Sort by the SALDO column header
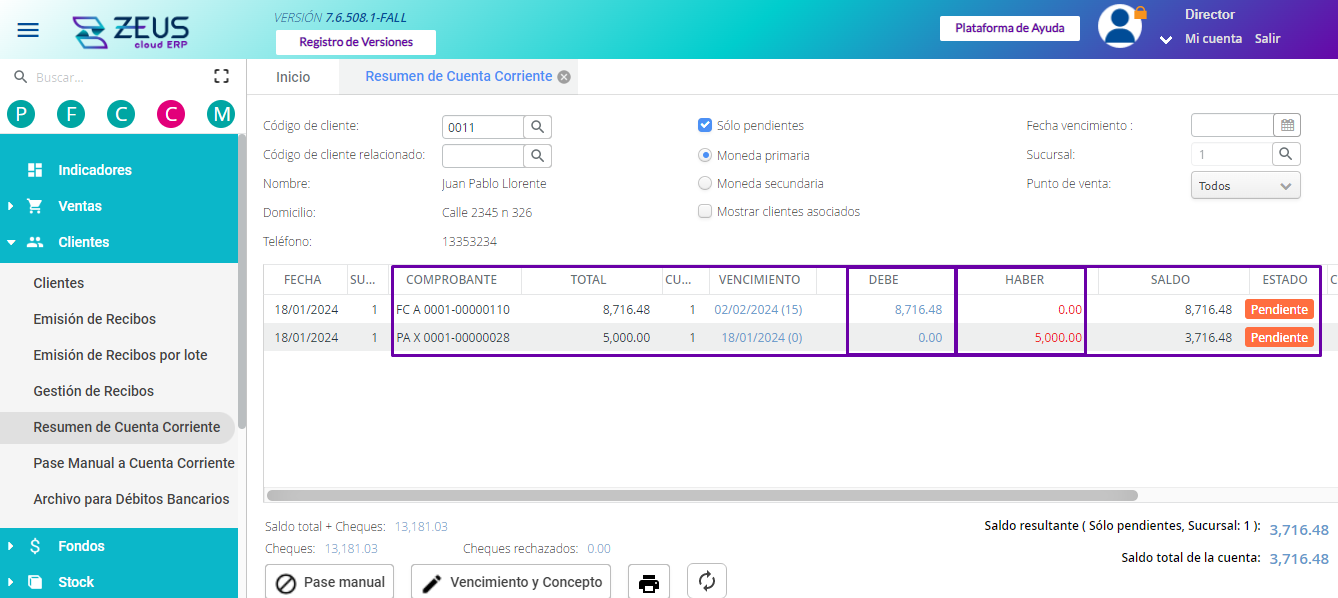Viewport: 1338px width, 598px height. pyautogui.click(x=1169, y=280)
